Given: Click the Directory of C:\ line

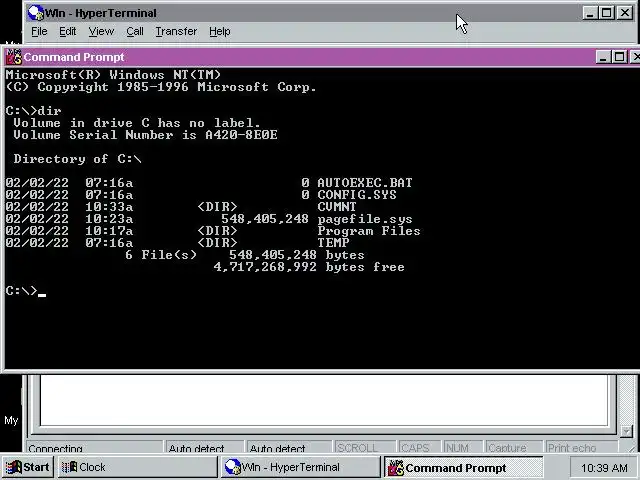Looking at the screenshot, I should click(78, 159).
